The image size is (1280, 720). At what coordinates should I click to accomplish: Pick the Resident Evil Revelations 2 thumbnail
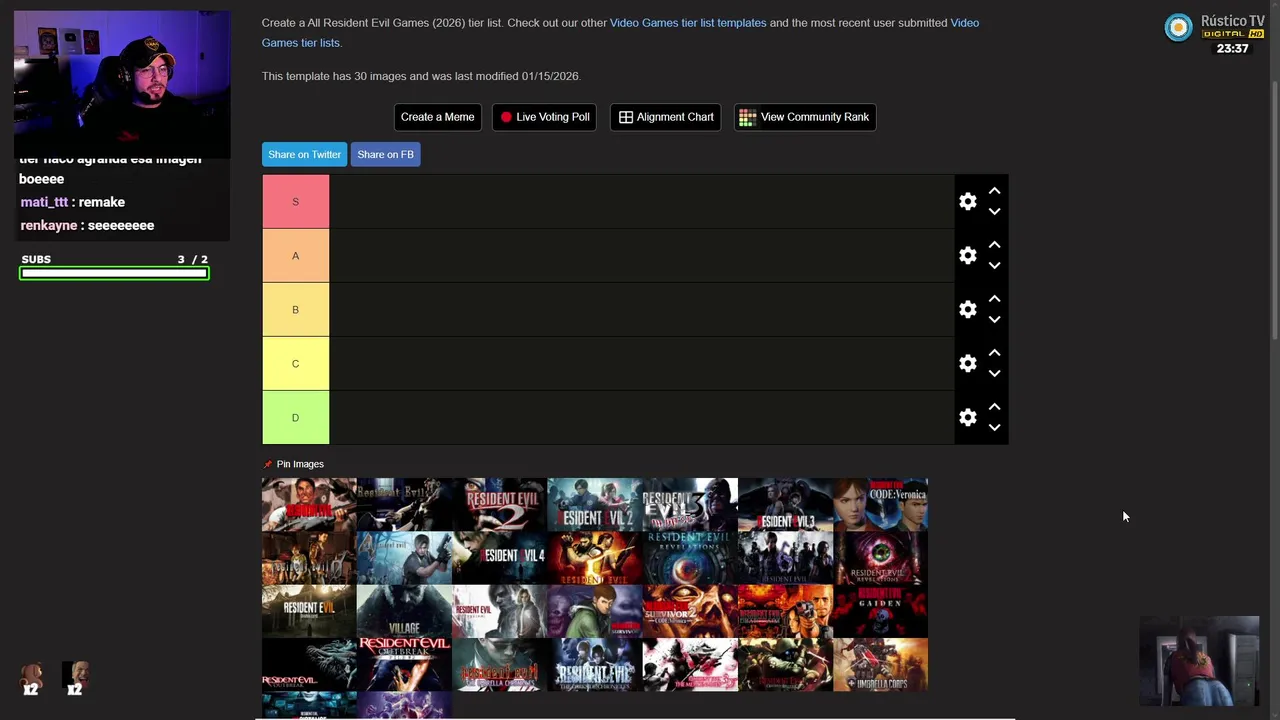880,558
